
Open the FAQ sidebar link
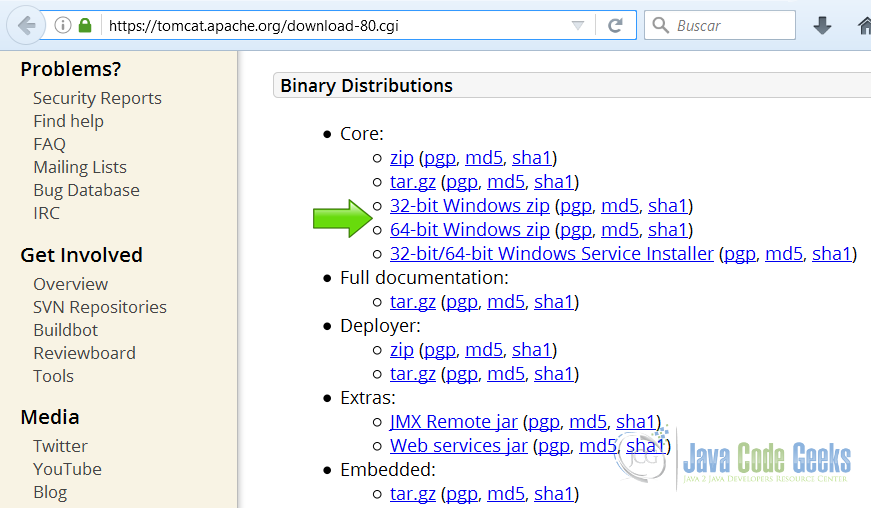pos(49,144)
